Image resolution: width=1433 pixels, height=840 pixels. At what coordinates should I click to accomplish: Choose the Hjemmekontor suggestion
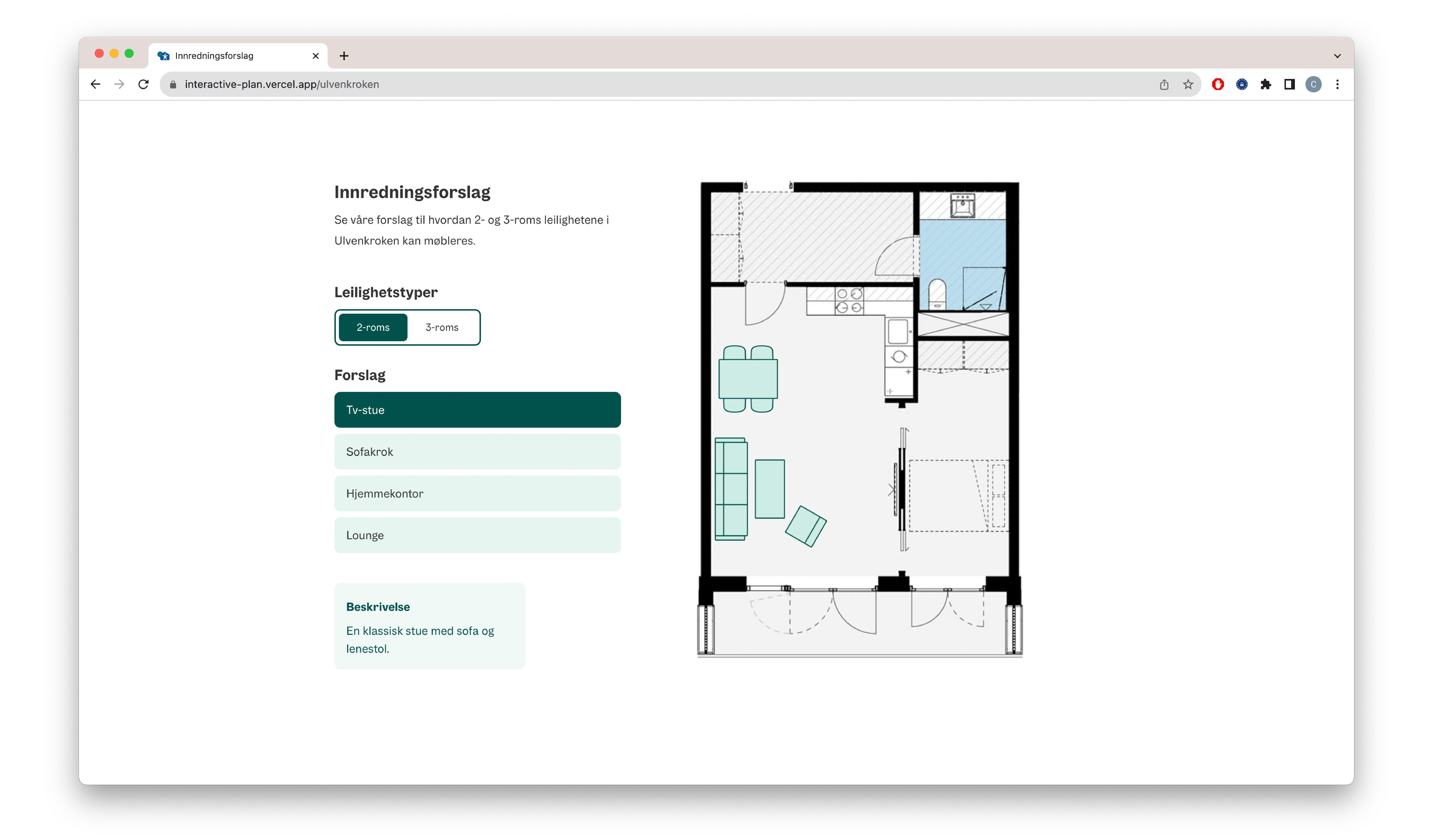478,493
